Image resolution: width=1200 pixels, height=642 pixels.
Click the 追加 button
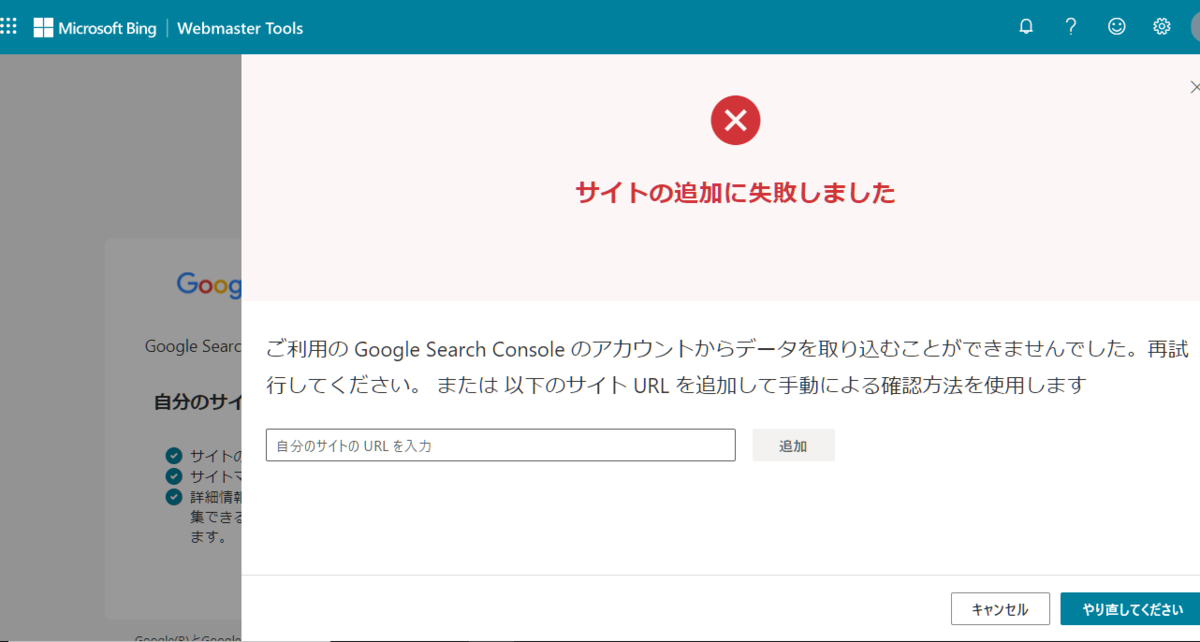(x=793, y=445)
